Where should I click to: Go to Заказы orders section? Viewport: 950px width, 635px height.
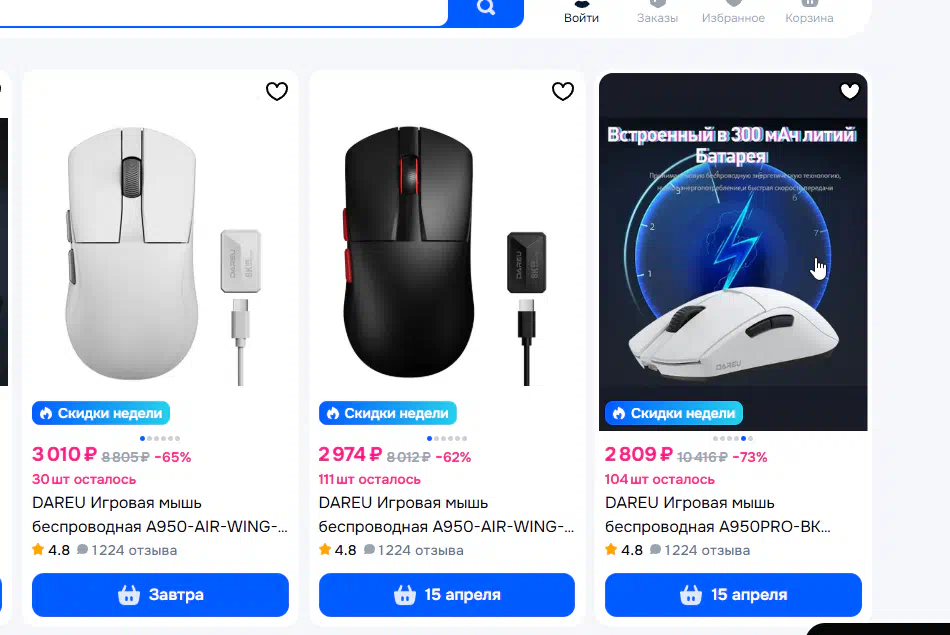[657, 12]
